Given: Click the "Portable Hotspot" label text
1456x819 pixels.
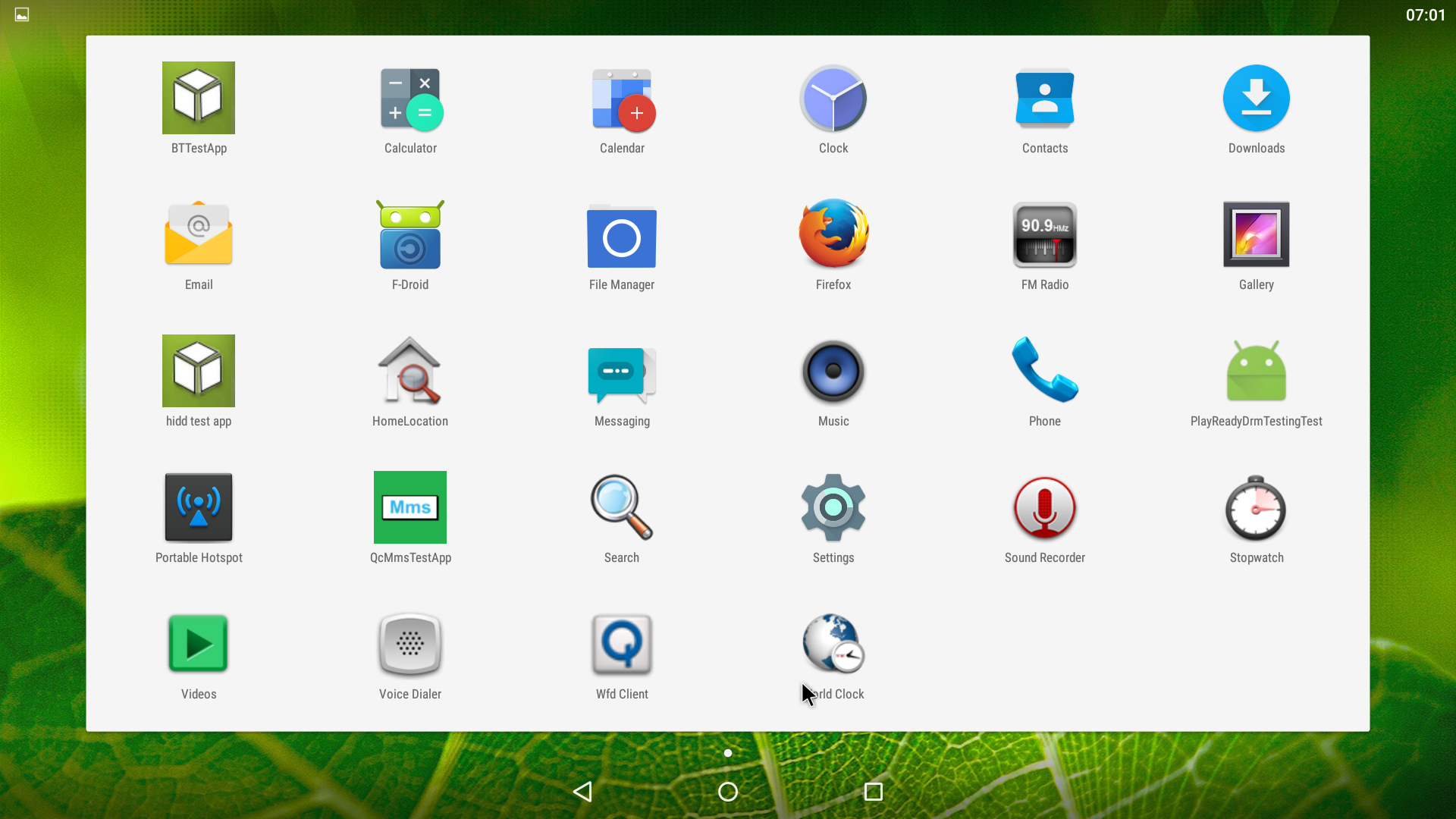Looking at the screenshot, I should (x=199, y=557).
